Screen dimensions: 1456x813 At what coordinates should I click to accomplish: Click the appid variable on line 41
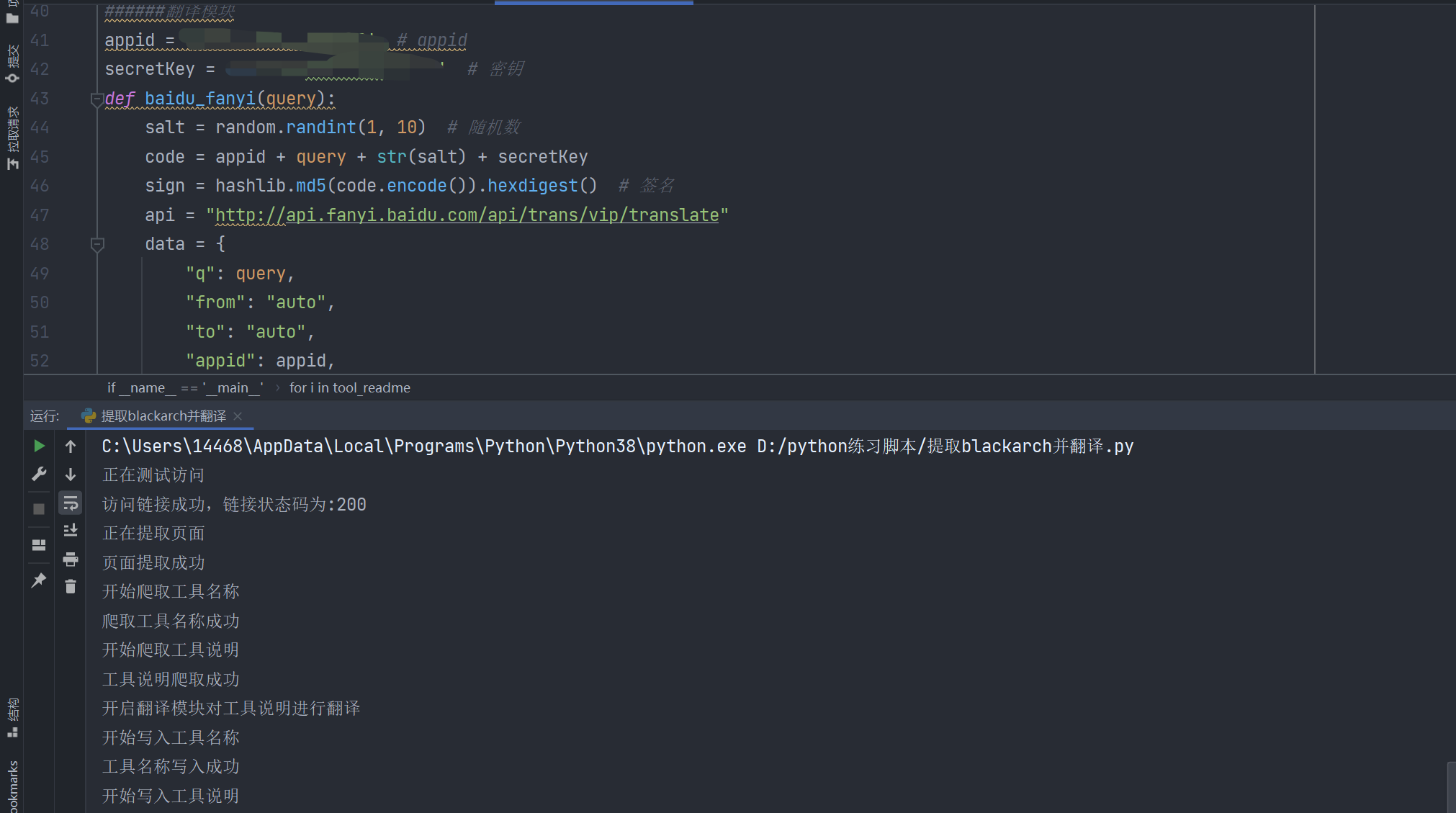pyautogui.click(x=130, y=40)
